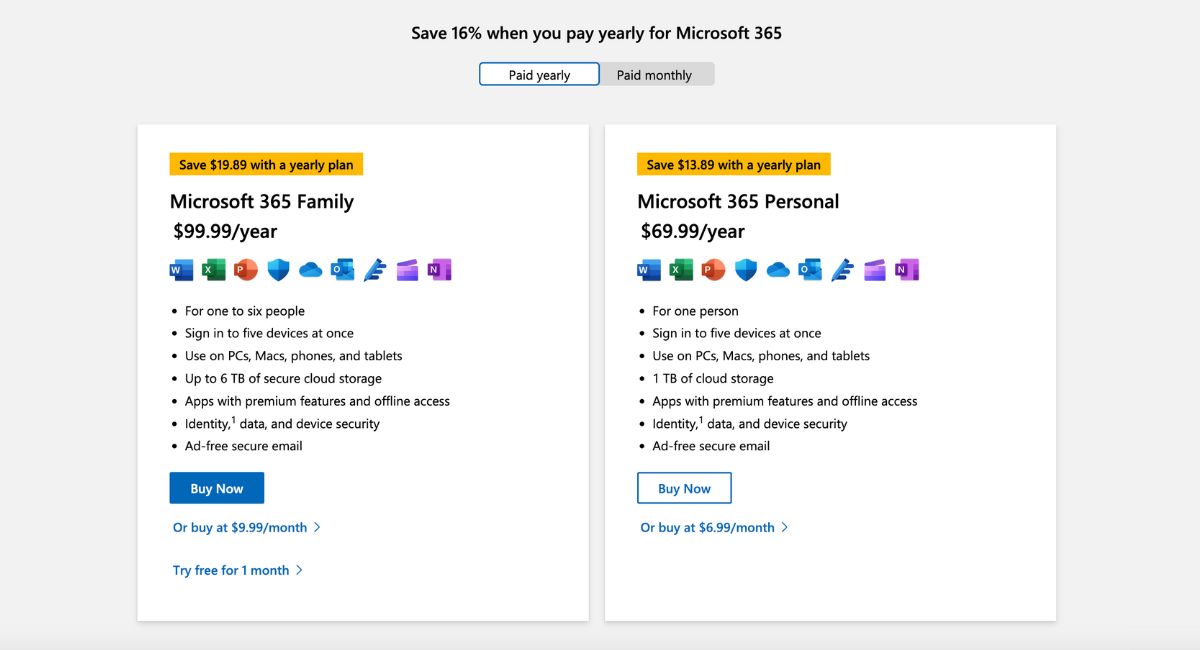The height and width of the screenshot is (650, 1200).
Task: Click the Or buy at $6.99/month link
Action: [x=707, y=527]
